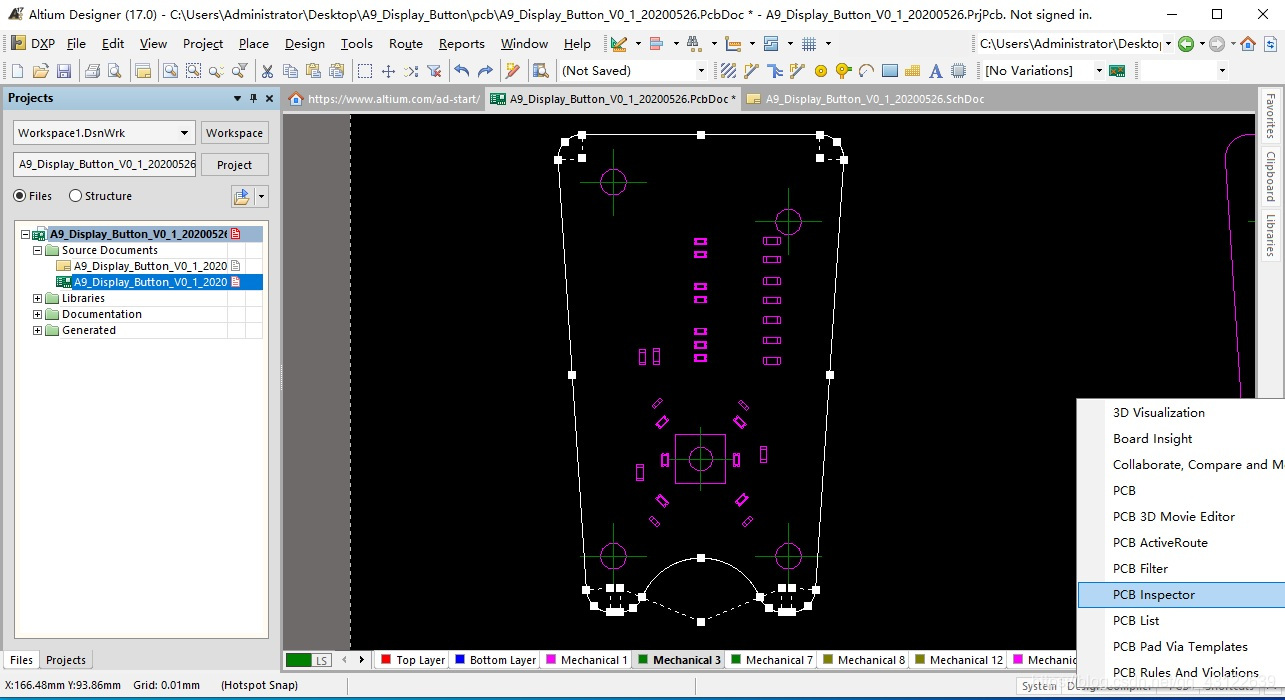Select the Place Pad tool on toolbar

(x=820, y=70)
